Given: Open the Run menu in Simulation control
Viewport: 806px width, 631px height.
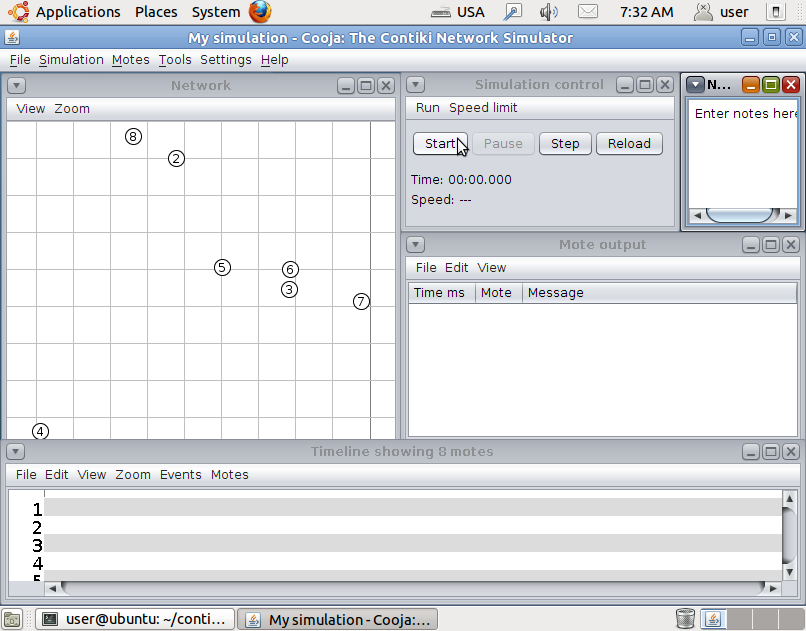Looking at the screenshot, I should coord(428,108).
